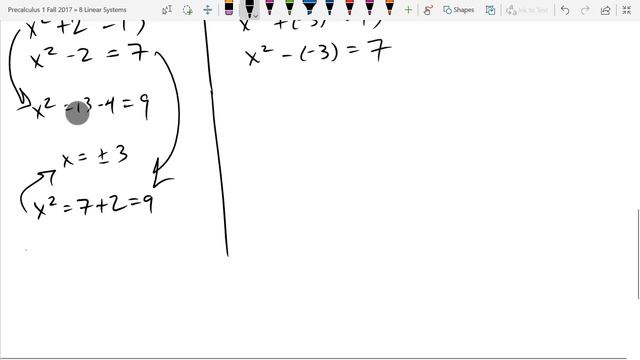Pick the purple-pink pen
The width and height of the screenshot is (640, 360).
[369, 8]
